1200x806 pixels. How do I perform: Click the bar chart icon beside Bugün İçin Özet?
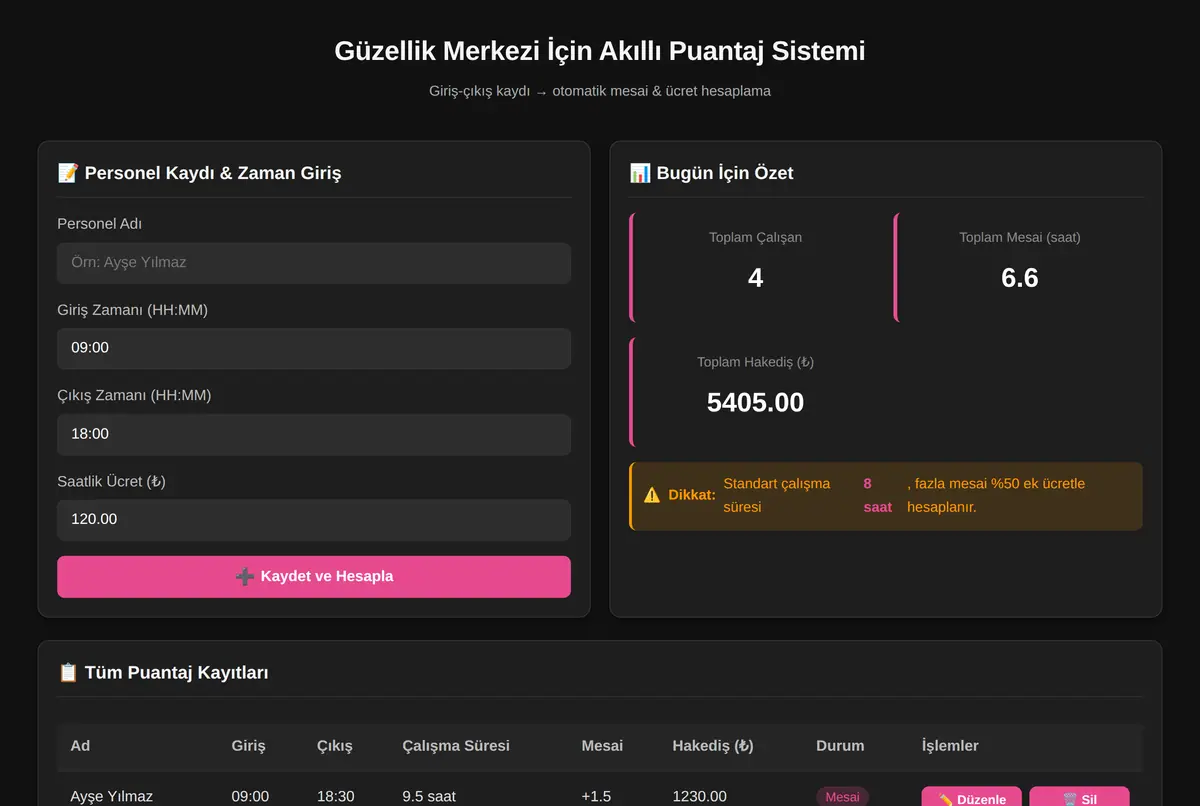(x=640, y=173)
